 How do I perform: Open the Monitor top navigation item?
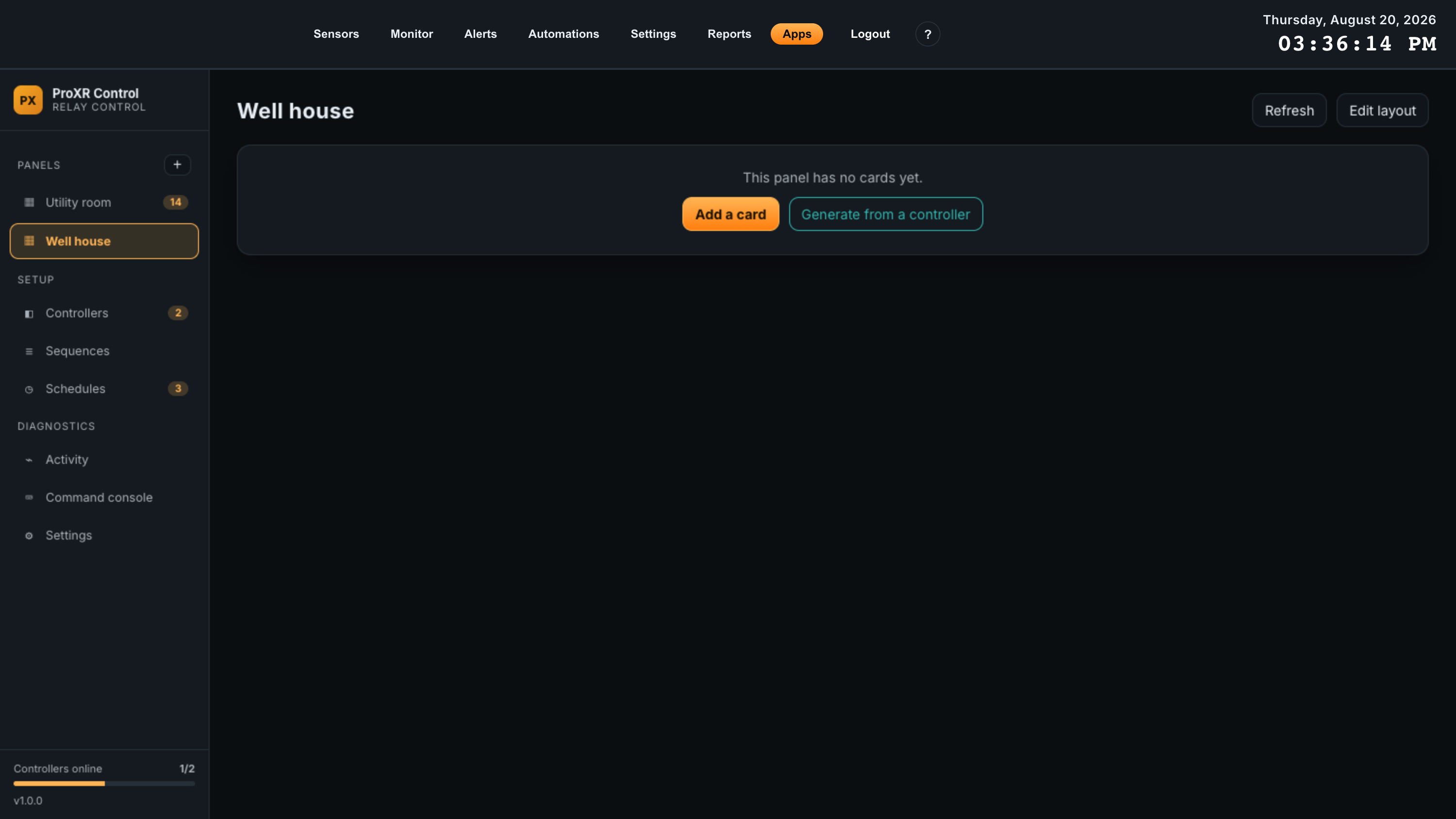pos(412,34)
